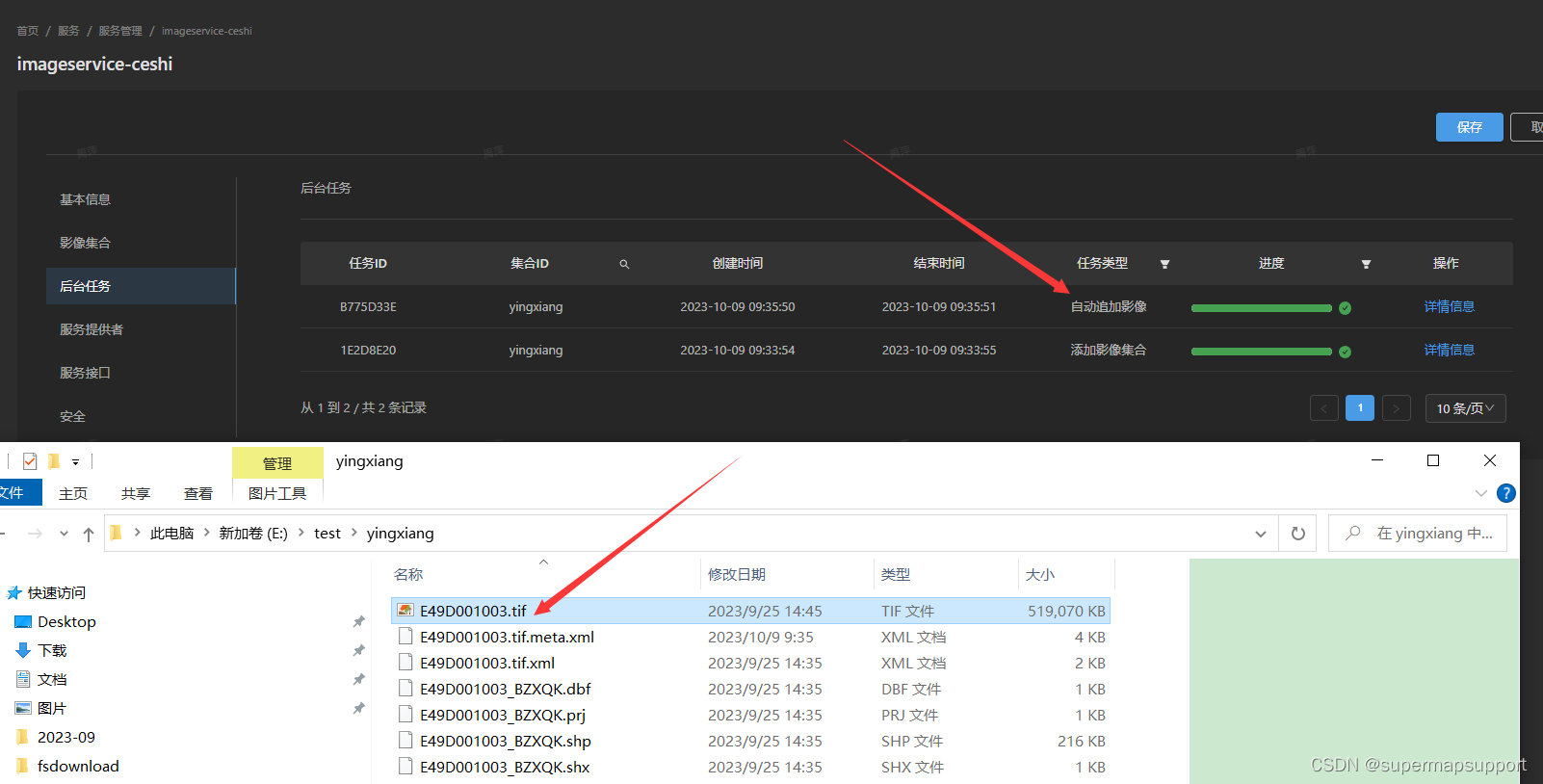Click the 2023-09 folder icon
This screenshot has width=1543, height=784.
[x=23, y=737]
